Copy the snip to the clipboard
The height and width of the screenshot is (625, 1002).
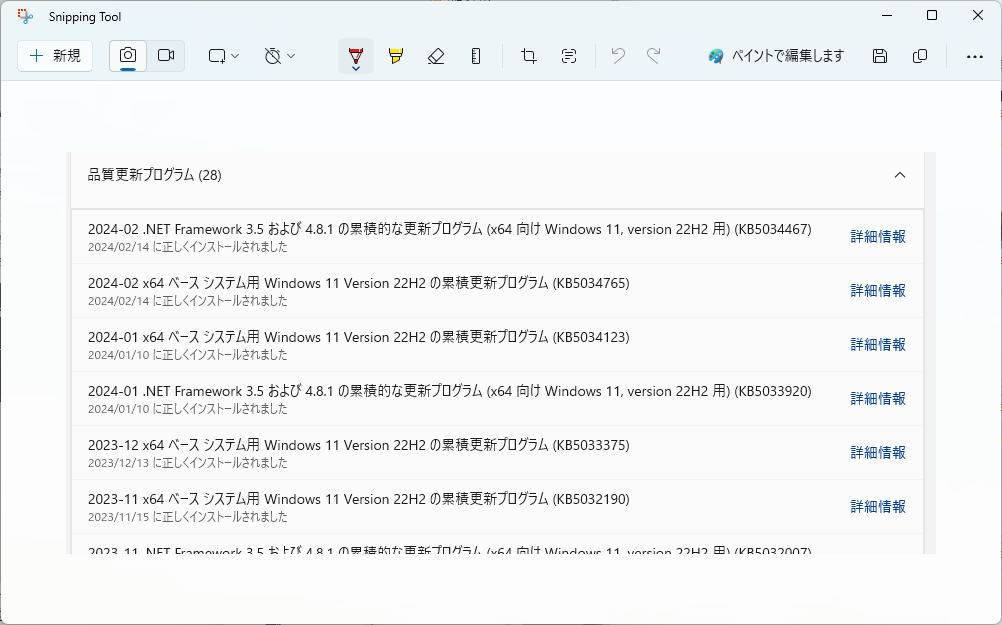920,56
